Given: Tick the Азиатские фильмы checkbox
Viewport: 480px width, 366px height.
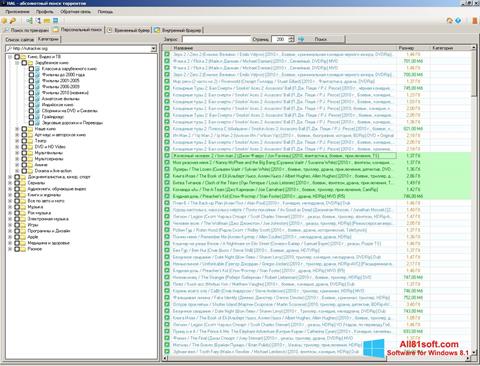Looking at the screenshot, I should (31, 99).
